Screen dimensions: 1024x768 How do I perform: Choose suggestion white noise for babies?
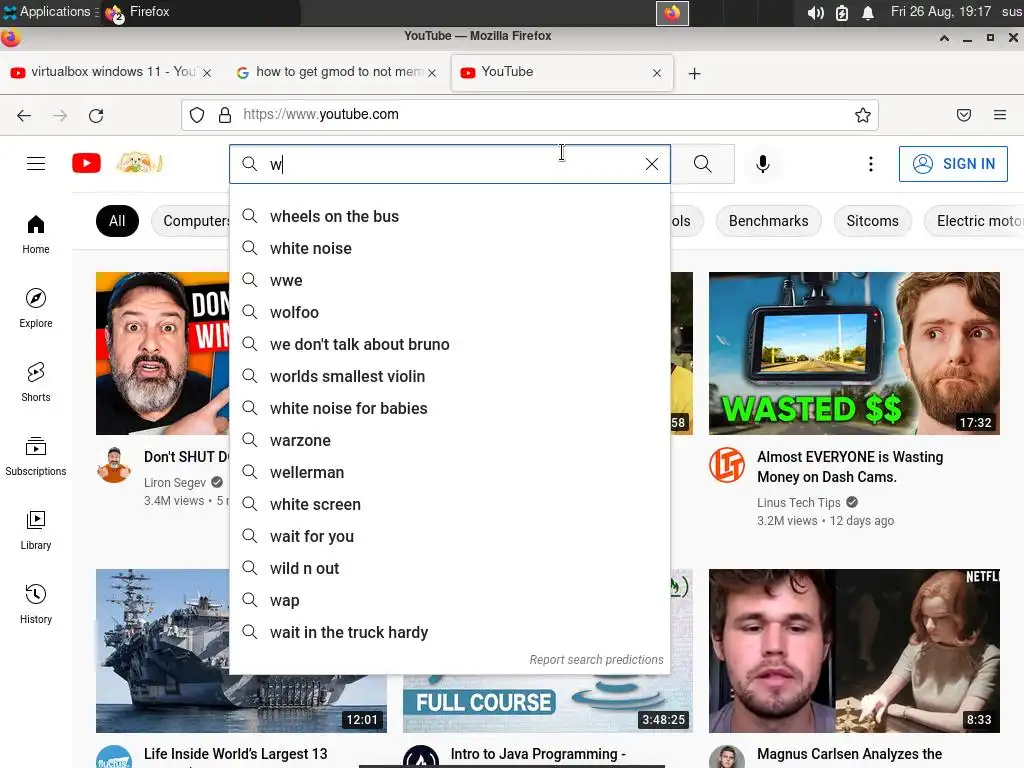450,408
